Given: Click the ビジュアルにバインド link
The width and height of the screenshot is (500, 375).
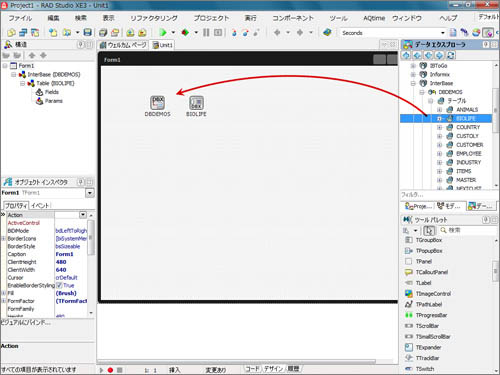Looking at the screenshot, I should [x=26, y=323].
